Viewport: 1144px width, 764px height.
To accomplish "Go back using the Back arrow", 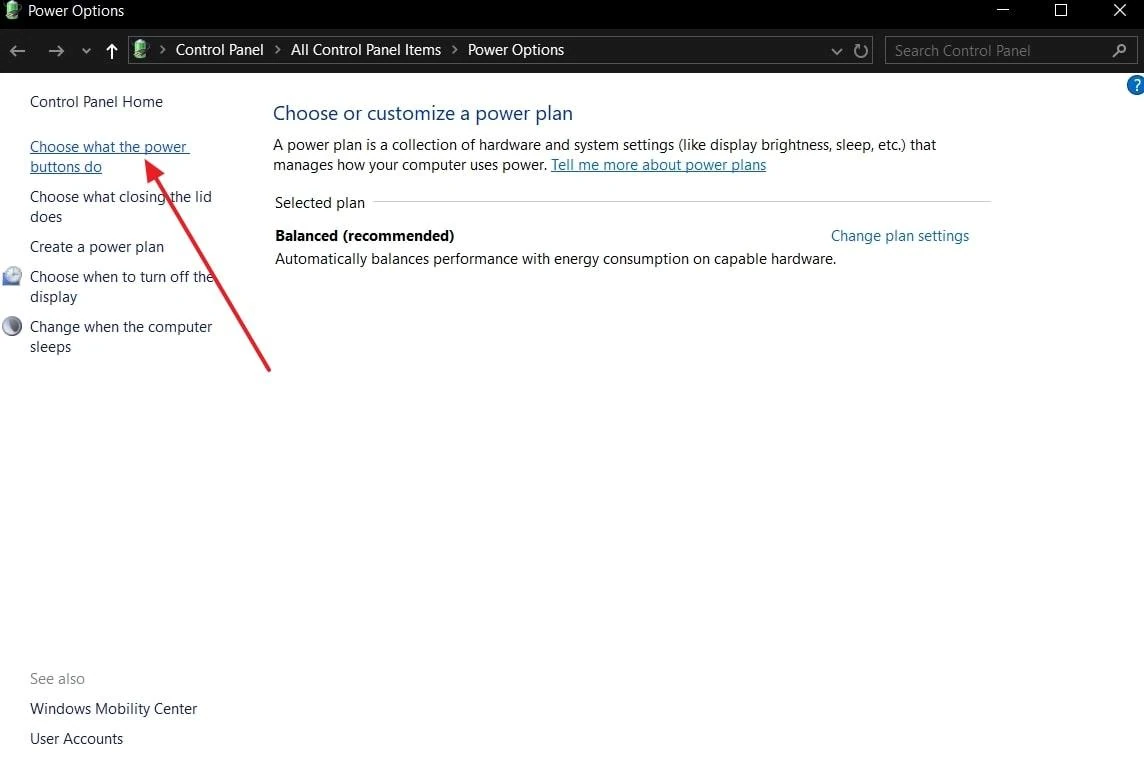I will (18, 50).
